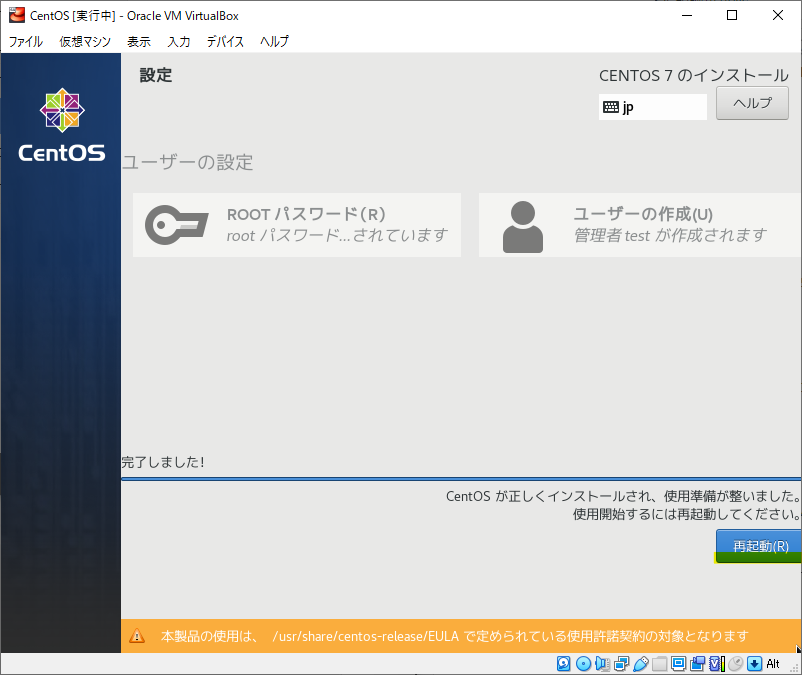Screen dimensions: 804x675
Task: Click the mouse integration indicator icon
Action: [x=735, y=664]
